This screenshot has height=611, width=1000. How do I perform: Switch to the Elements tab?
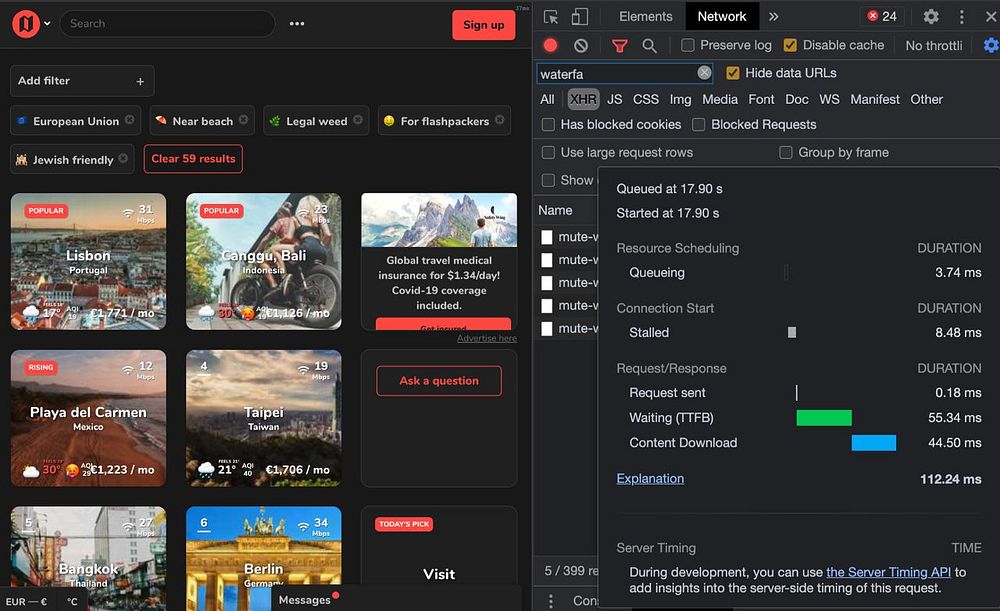[x=645, y=17]
